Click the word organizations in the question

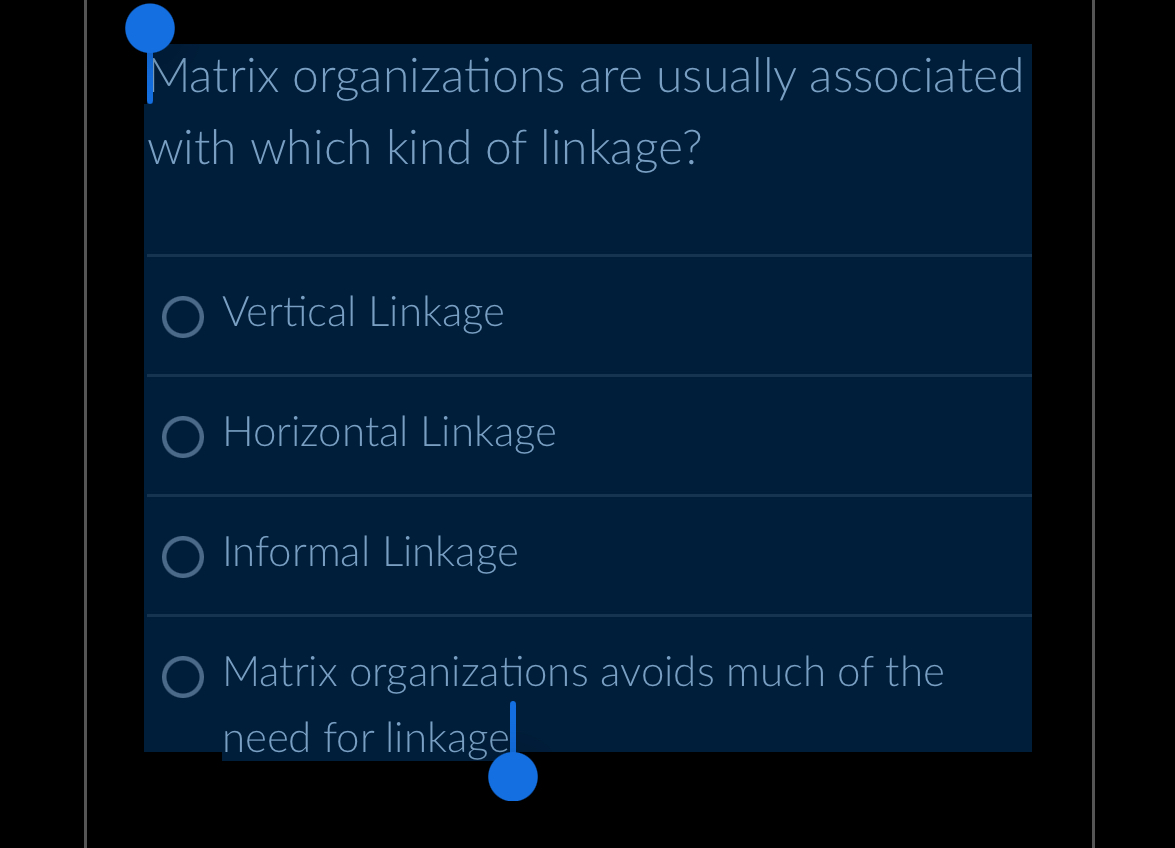click(x=425, y=75)
